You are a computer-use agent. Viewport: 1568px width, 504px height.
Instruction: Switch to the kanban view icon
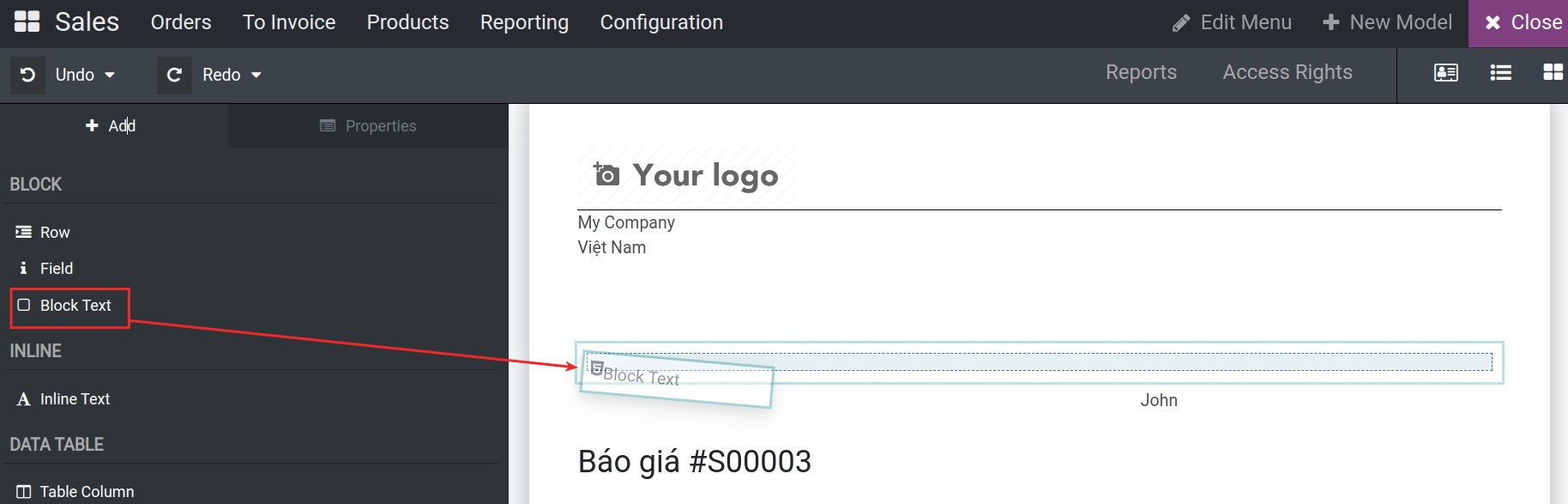click(1553, 73)
